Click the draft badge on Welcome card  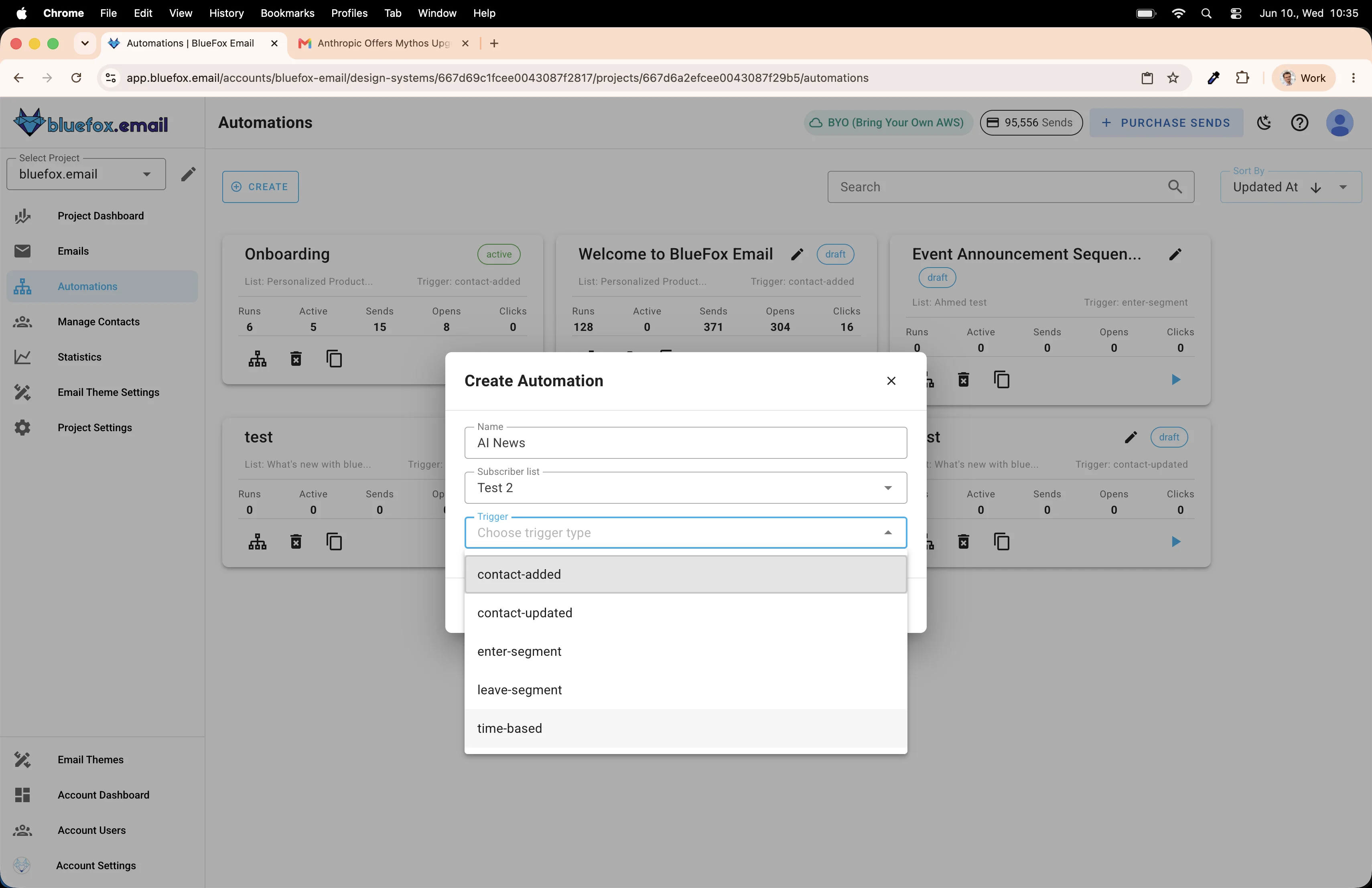tap(835, 254)
